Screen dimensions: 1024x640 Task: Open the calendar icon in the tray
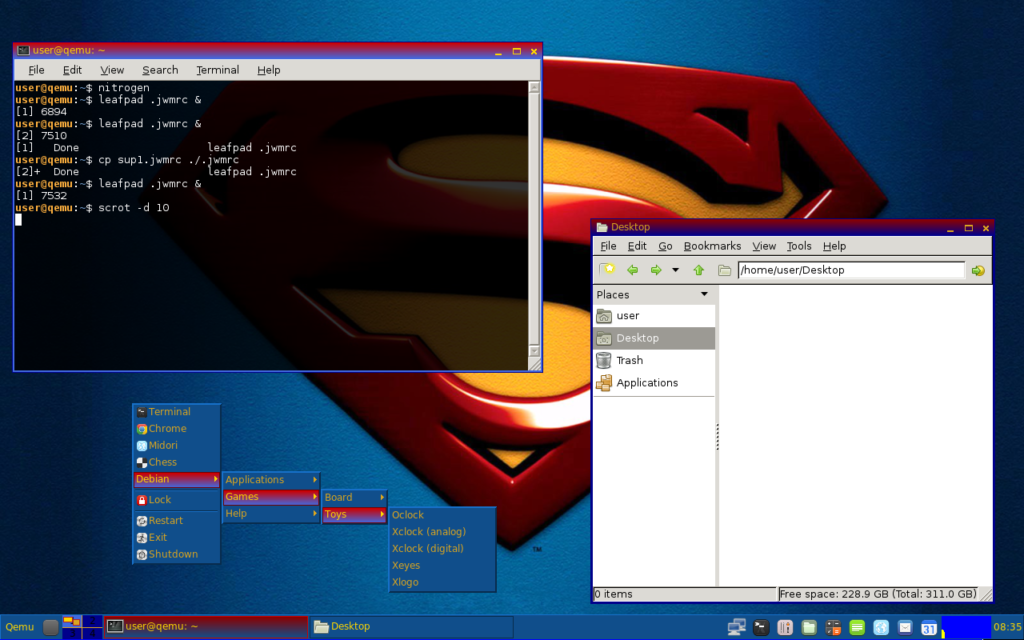pos(929,627)
